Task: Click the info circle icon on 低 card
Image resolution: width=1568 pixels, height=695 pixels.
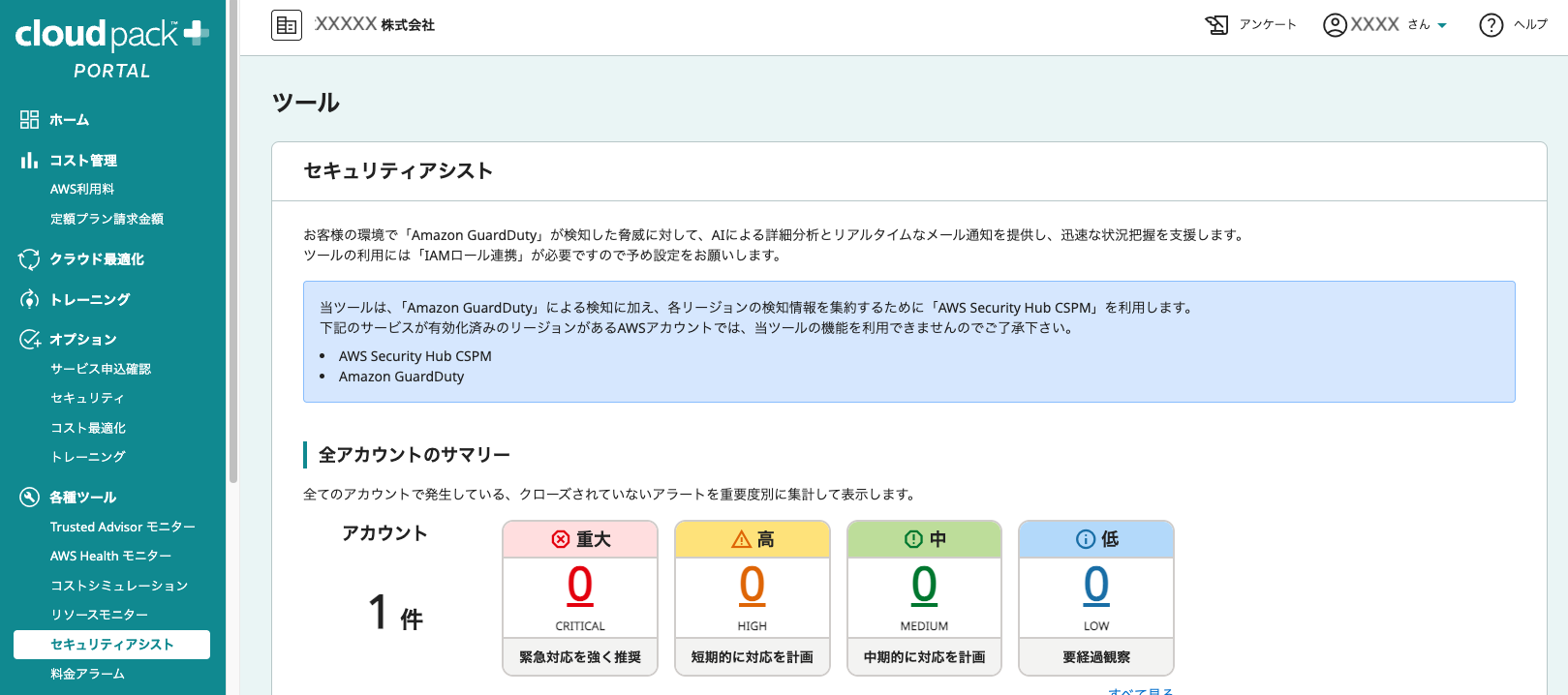Action: click(x=1086, y=539)
